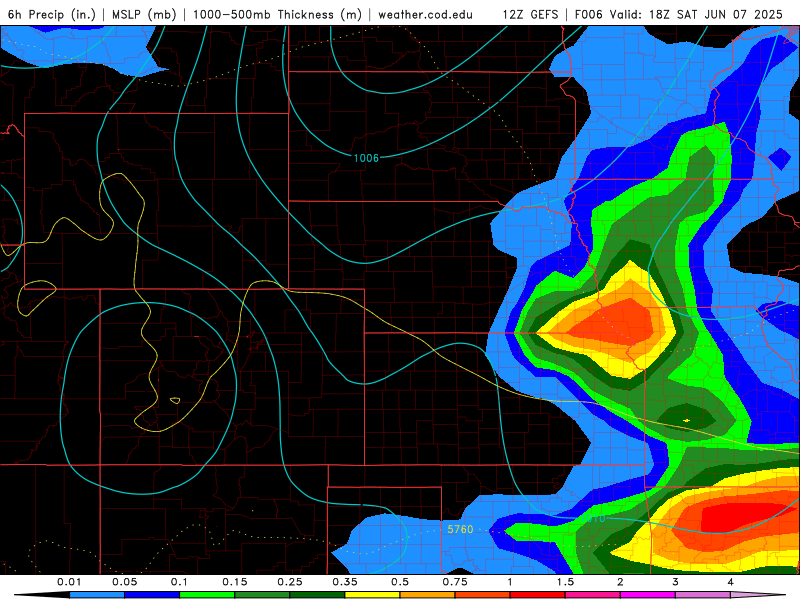Click the '3' legend value
This screenshot has height=600, width=800.
[x=676, y=582]
